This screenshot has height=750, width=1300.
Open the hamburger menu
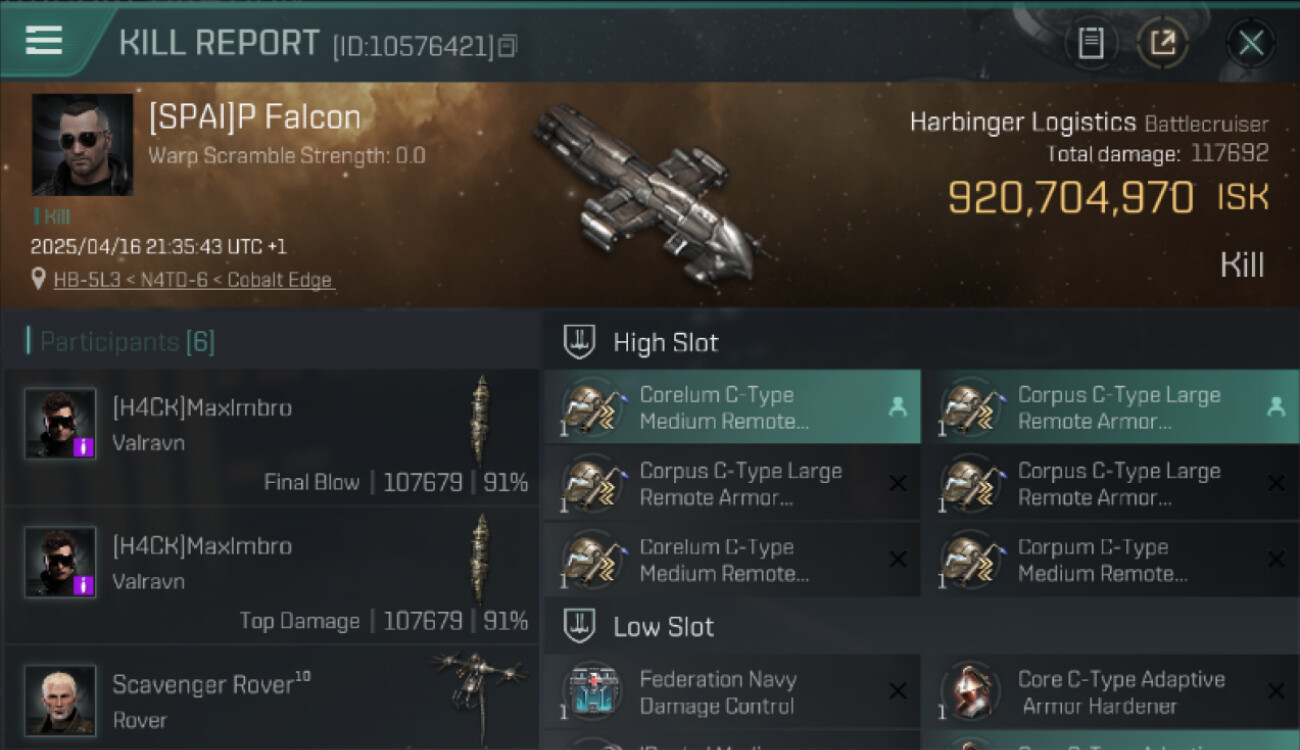click(44, 40)
